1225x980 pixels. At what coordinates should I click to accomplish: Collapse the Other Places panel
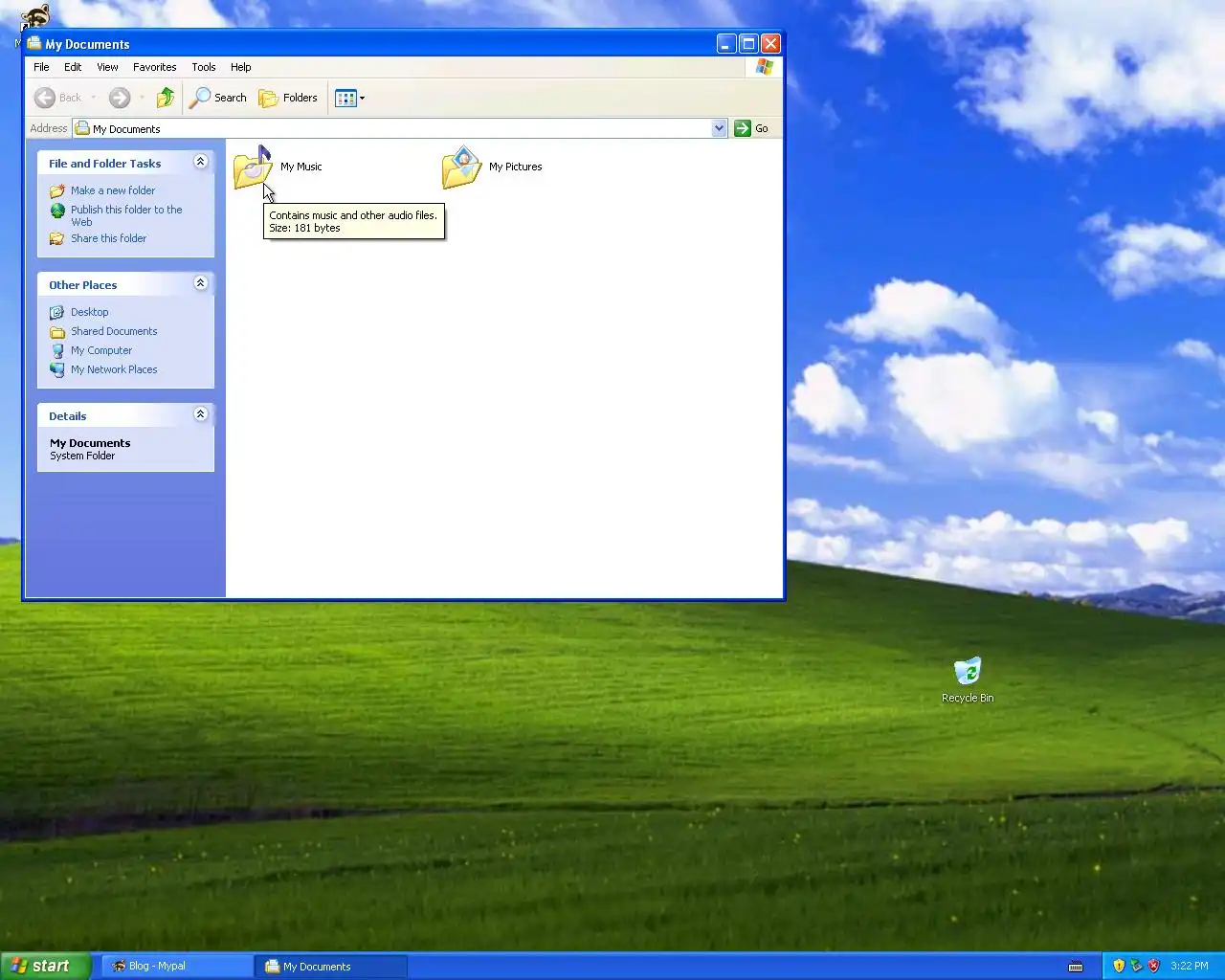[x=200, y=283]
